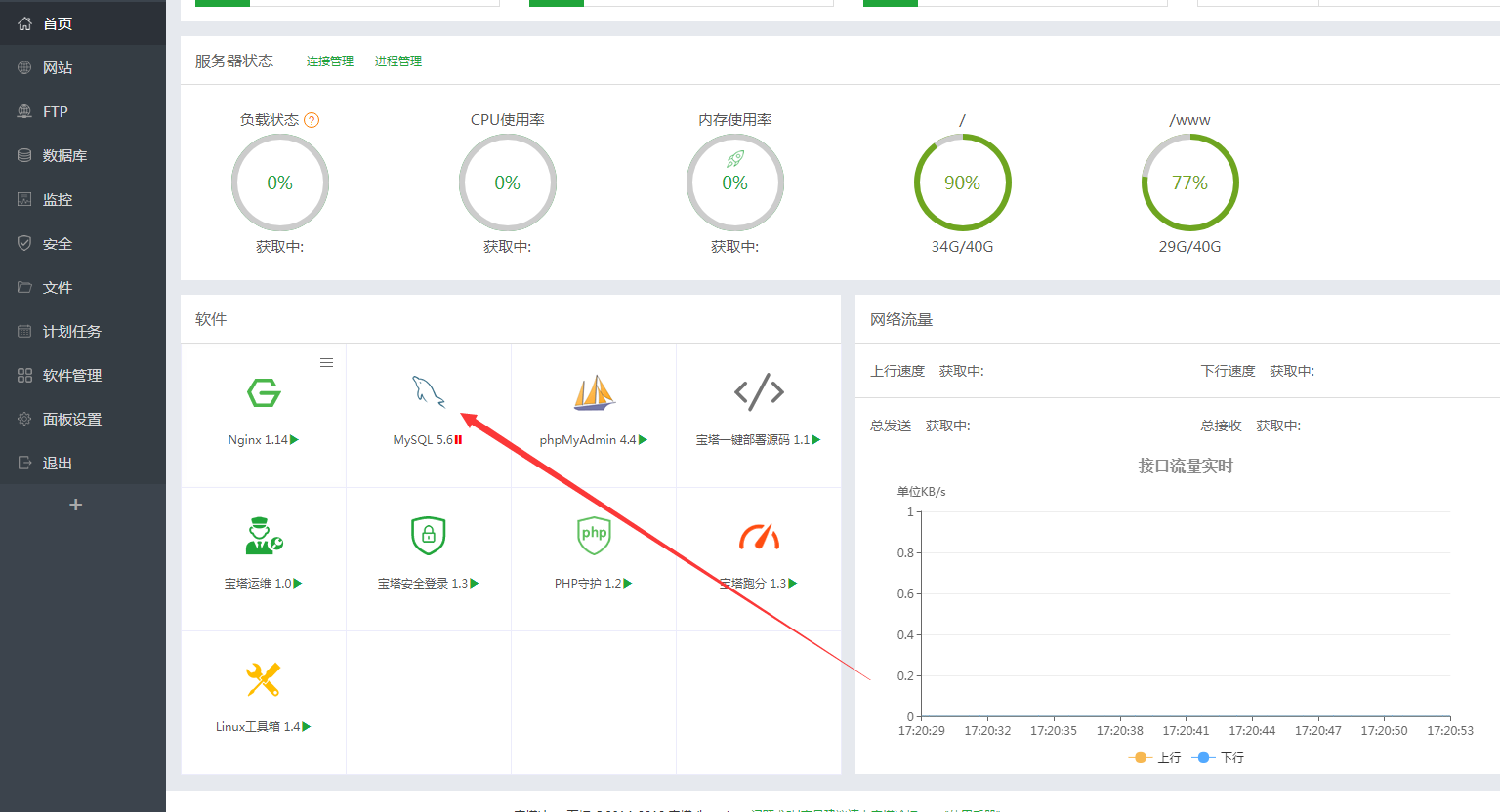This screenshot has height=812, width=1500.
Task: Go to the FTP menu item
Action: pyautogui.click(x=83, y=111)
